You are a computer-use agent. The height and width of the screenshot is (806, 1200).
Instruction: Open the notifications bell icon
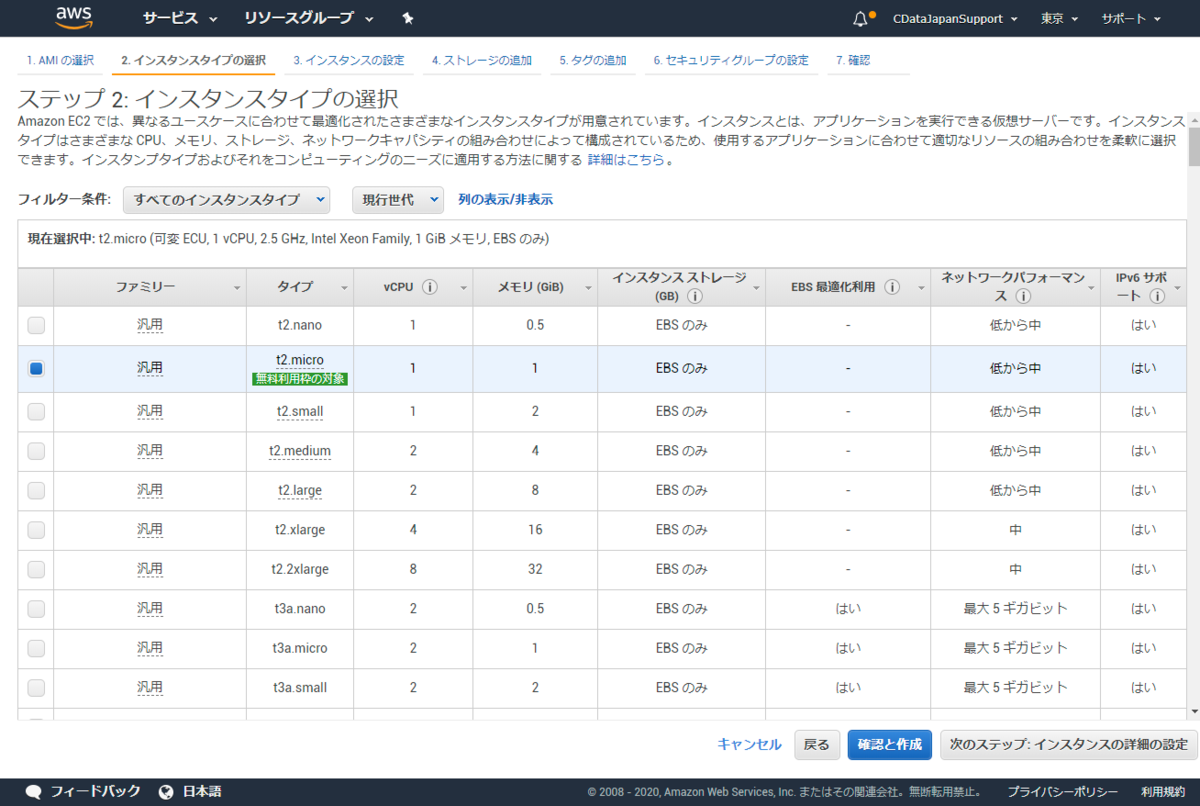(861, 19)
